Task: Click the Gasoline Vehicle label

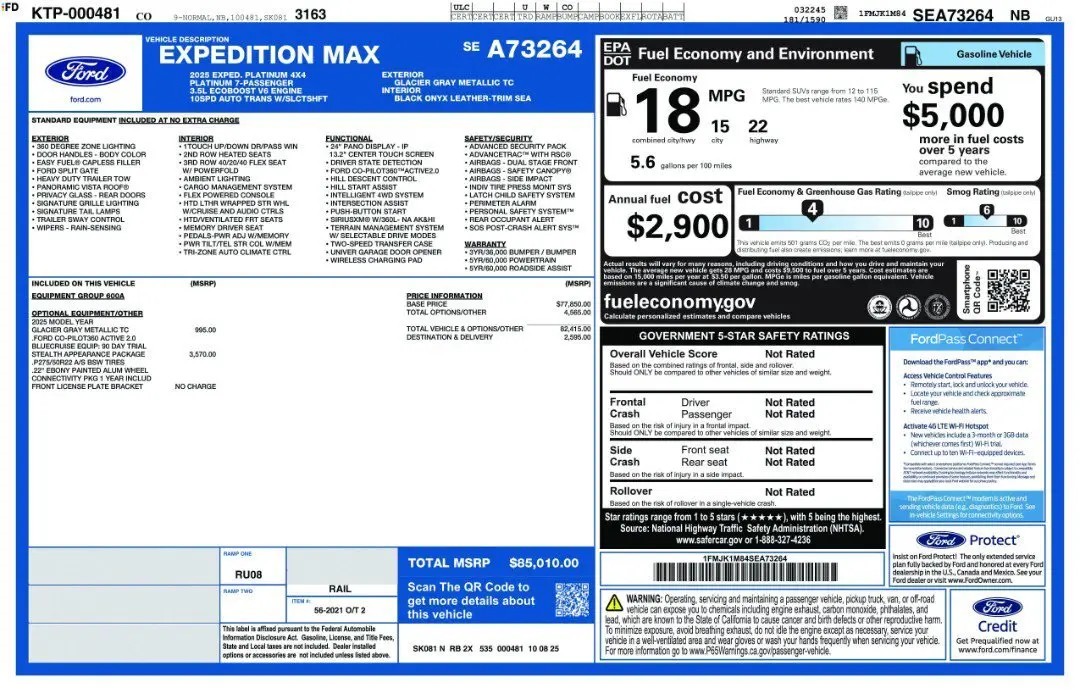Action: click(x=993, y=54)
